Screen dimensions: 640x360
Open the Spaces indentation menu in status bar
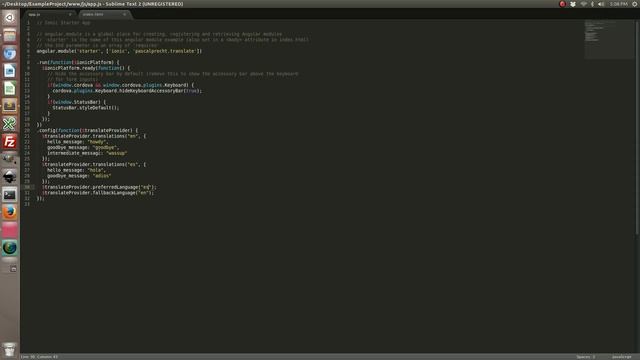point(586,357)
